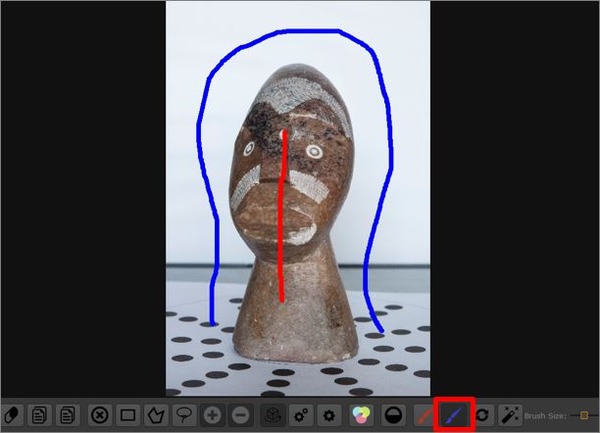
Task: Click the circled X clear-selection icon
Action: point(100,415)
